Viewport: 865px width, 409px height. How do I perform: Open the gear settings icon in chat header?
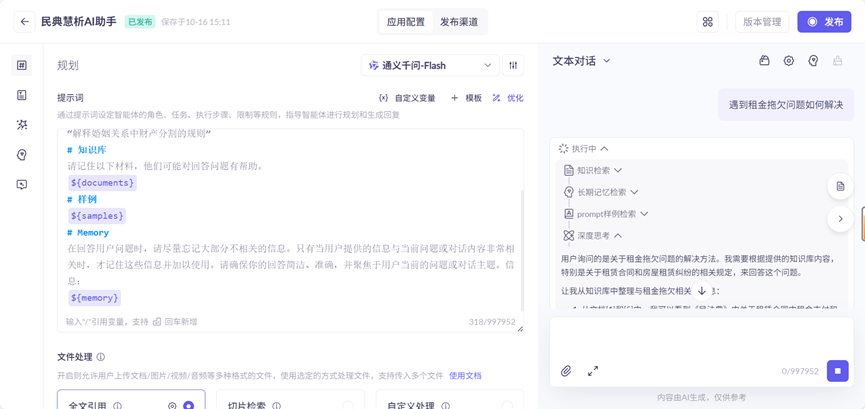(789, 61)
